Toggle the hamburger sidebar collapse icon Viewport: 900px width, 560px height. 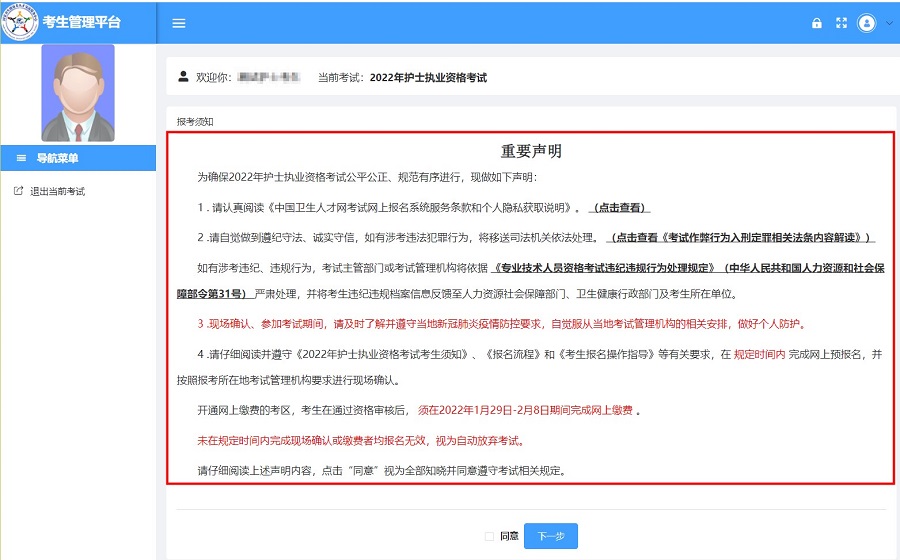coord(179,24)
